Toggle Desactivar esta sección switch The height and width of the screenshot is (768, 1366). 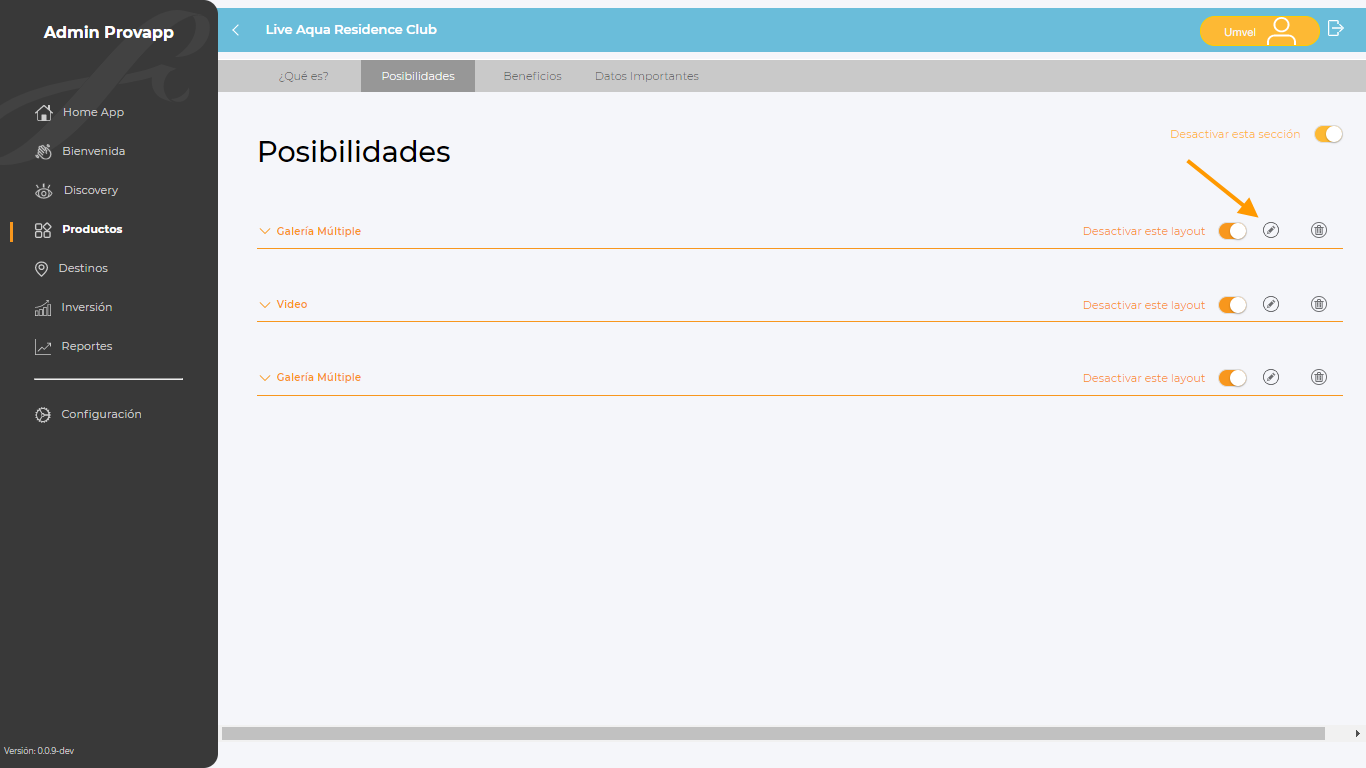1328,134
